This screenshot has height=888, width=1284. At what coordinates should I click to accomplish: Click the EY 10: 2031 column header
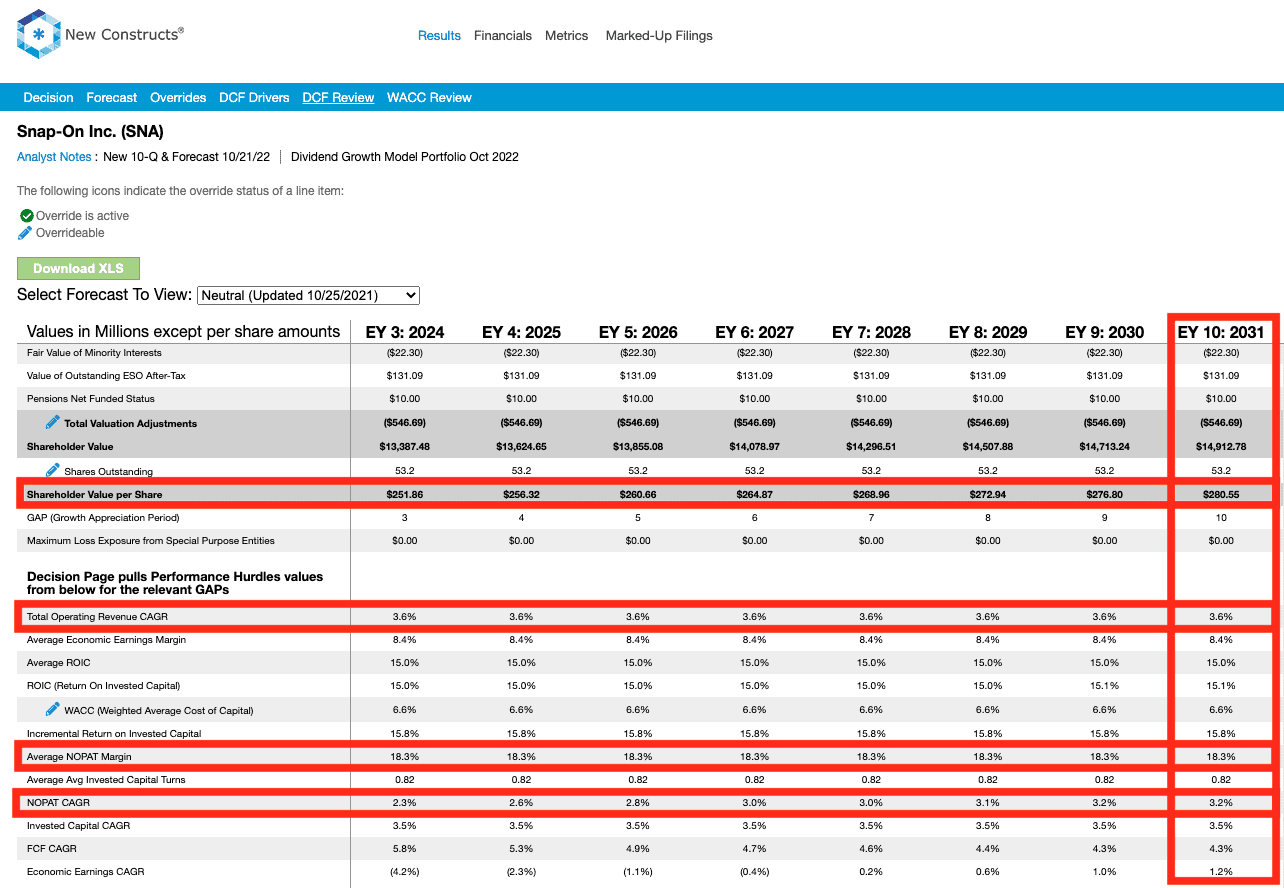pyautogui.click(x=1220, y=332)
